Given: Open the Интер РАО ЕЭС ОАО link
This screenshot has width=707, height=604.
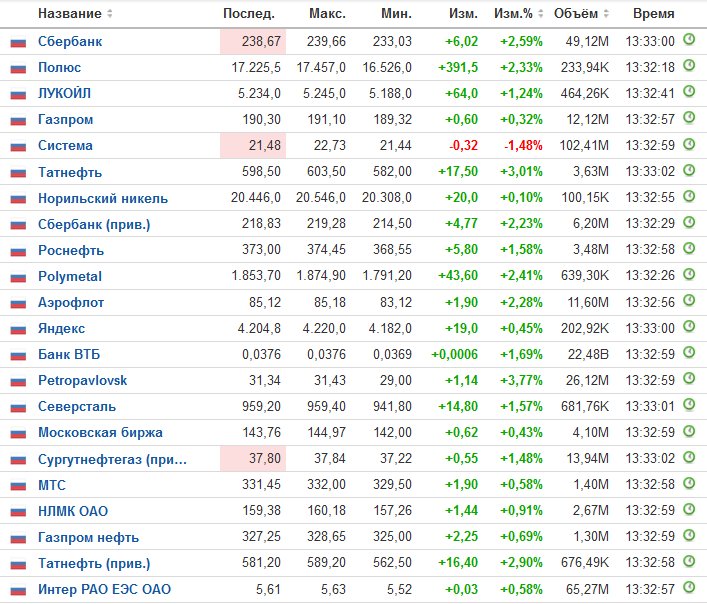Looking at the screenshot, I should click(105, 590).
